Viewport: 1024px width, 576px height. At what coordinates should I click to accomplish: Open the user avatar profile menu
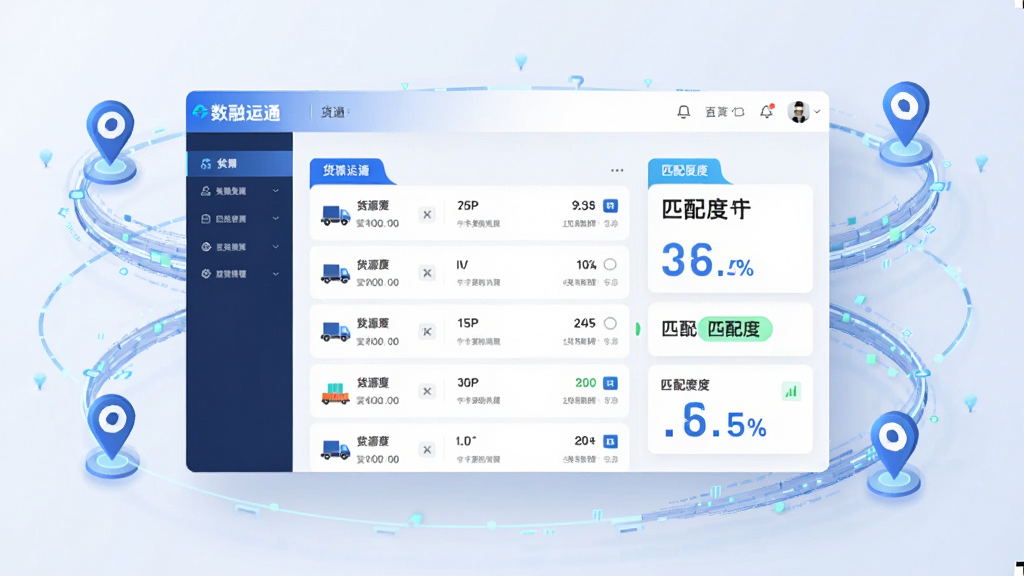(798, 112)
